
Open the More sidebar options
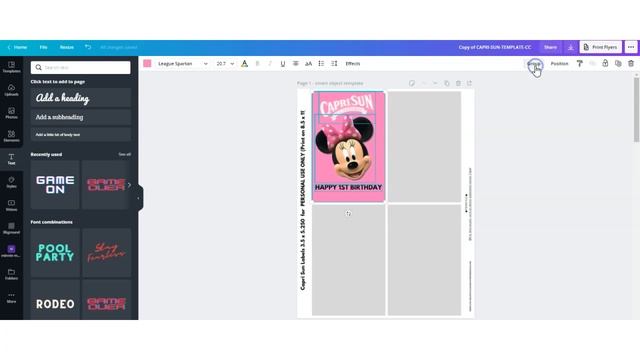(11, 297)
